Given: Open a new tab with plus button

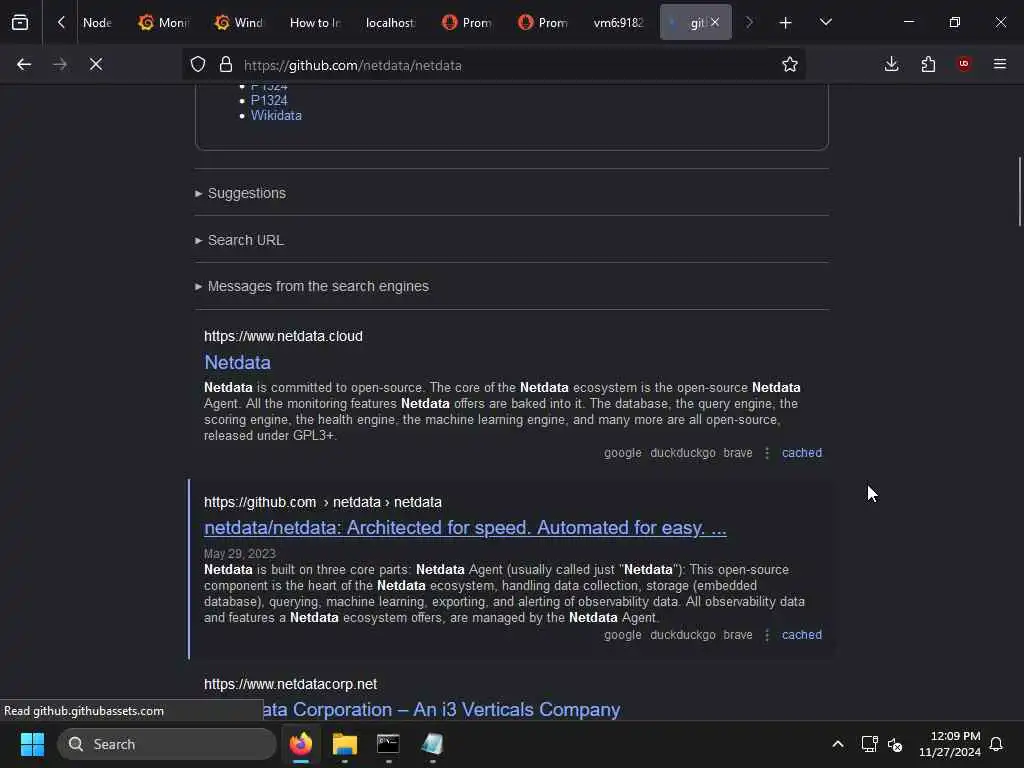Looking at the screenshot, I should pyautogui.click(x=786, y=23).
